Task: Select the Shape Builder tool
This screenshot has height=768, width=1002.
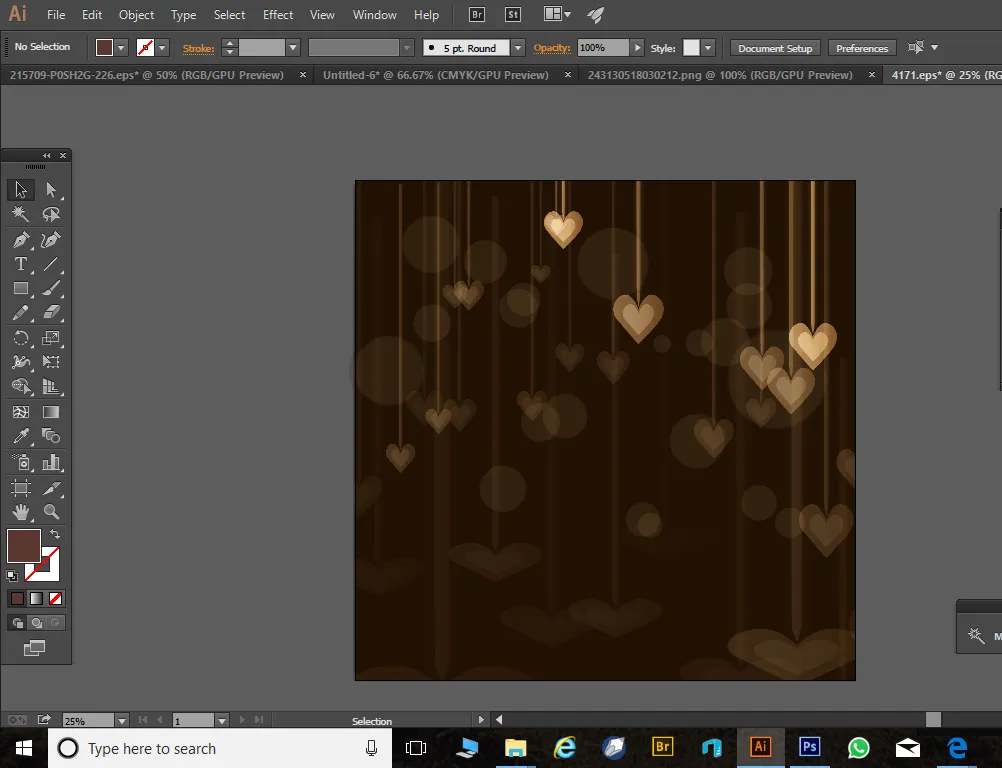Action: point(20,387)
